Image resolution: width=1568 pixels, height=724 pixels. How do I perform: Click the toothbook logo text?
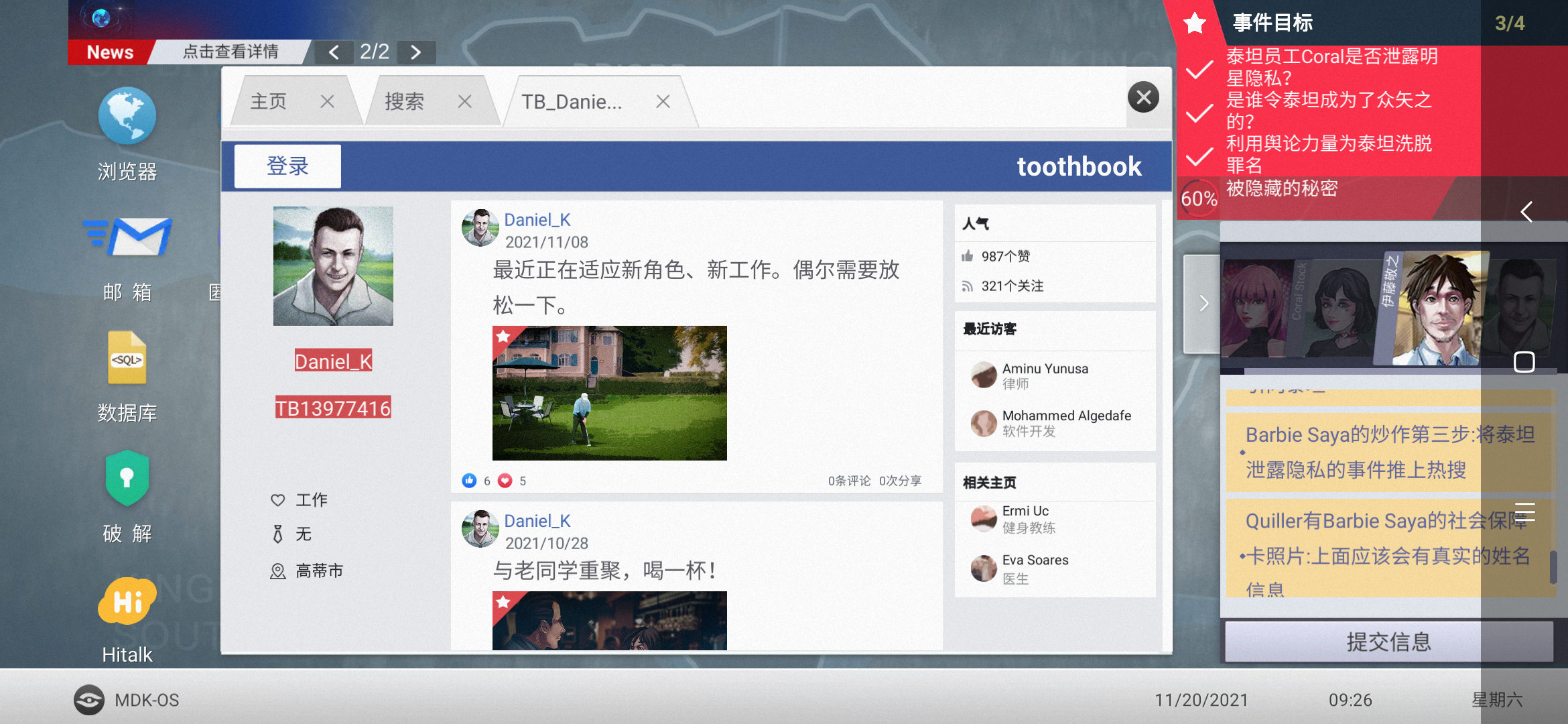pos(1079,166)
